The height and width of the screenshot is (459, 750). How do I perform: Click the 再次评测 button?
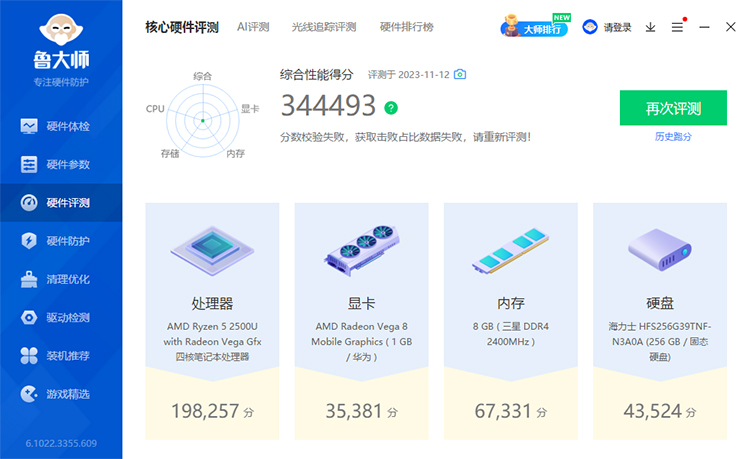point(673,108)
